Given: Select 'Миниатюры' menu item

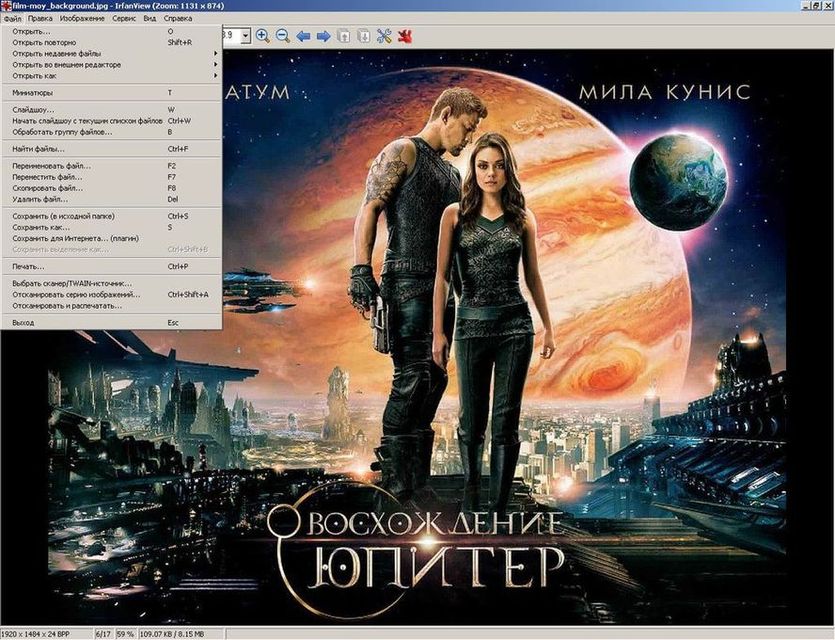Looking at the screenshot, I should (x=33, y=92).
